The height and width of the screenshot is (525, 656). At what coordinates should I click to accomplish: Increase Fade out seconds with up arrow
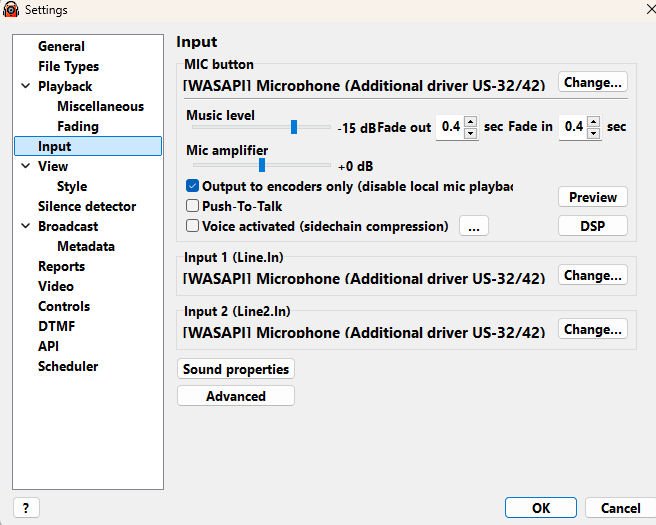[x=471, y=122]
